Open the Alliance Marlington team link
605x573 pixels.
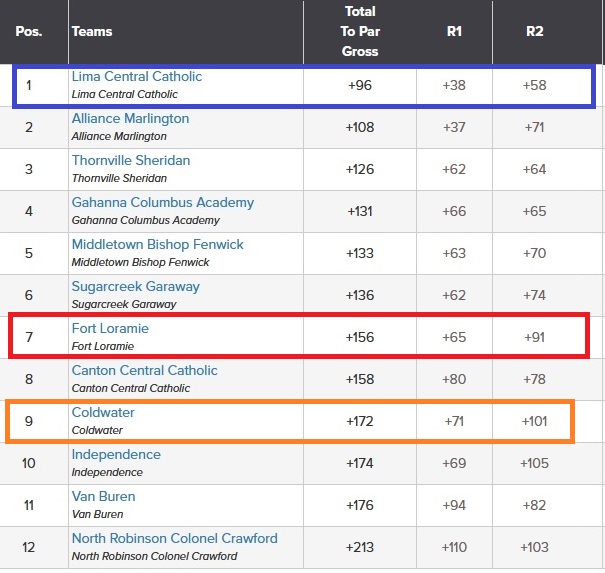[130, 119]
